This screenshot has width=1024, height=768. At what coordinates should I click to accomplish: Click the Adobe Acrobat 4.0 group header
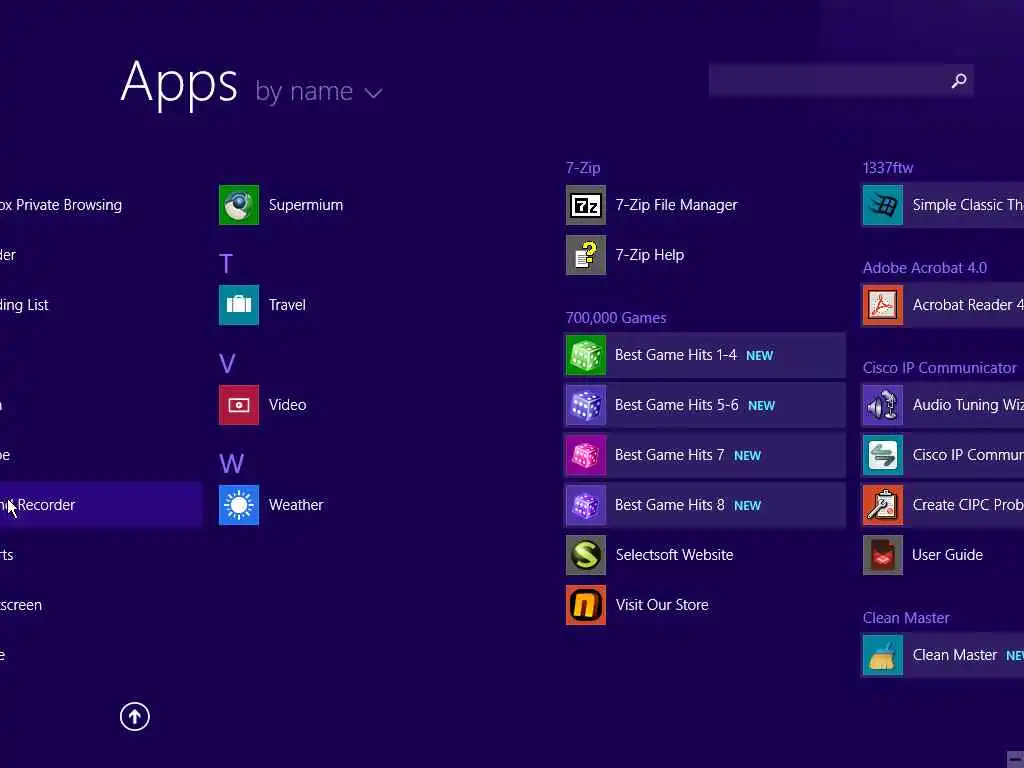925,268
